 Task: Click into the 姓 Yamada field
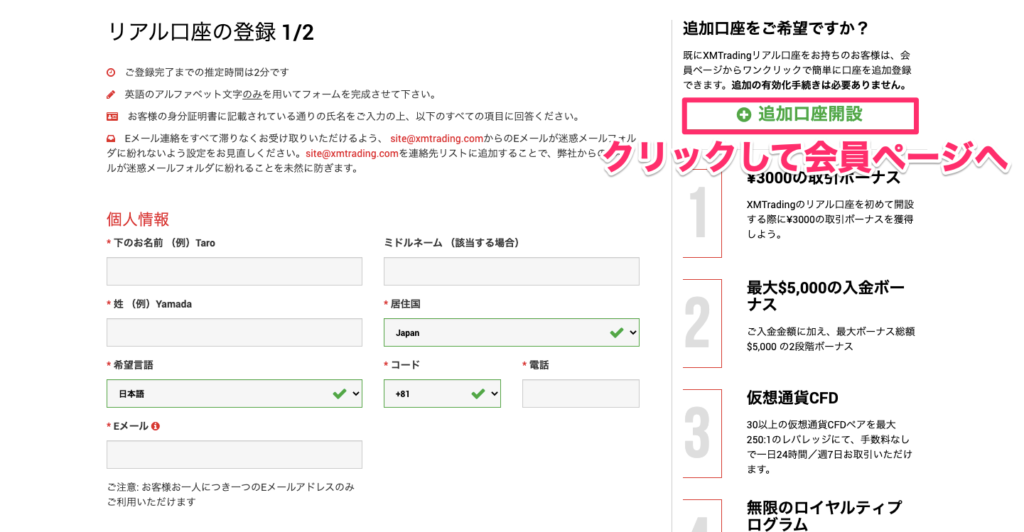point(234,332)
